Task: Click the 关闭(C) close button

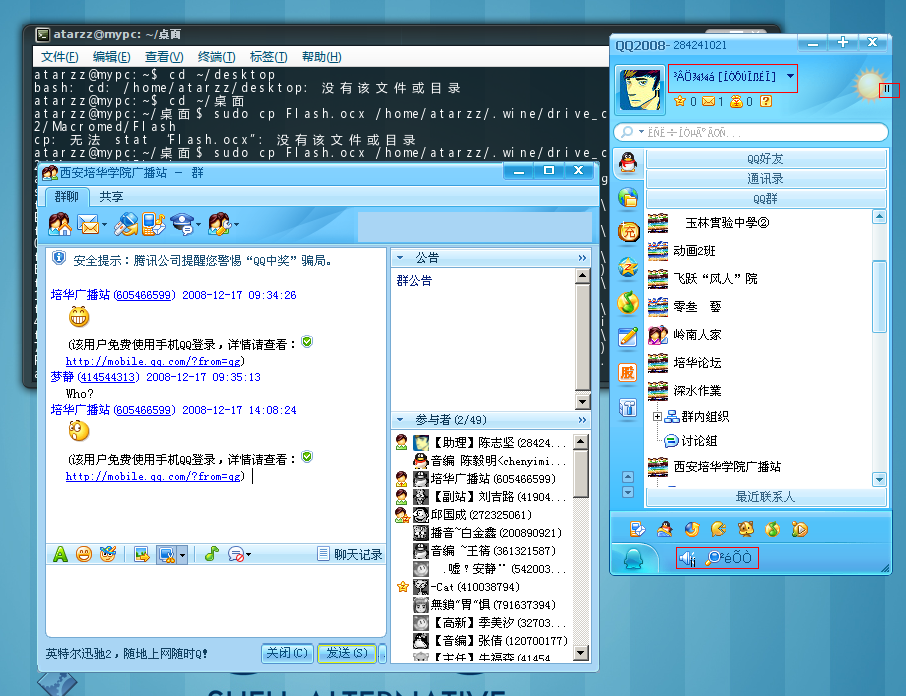Action: 287,653
